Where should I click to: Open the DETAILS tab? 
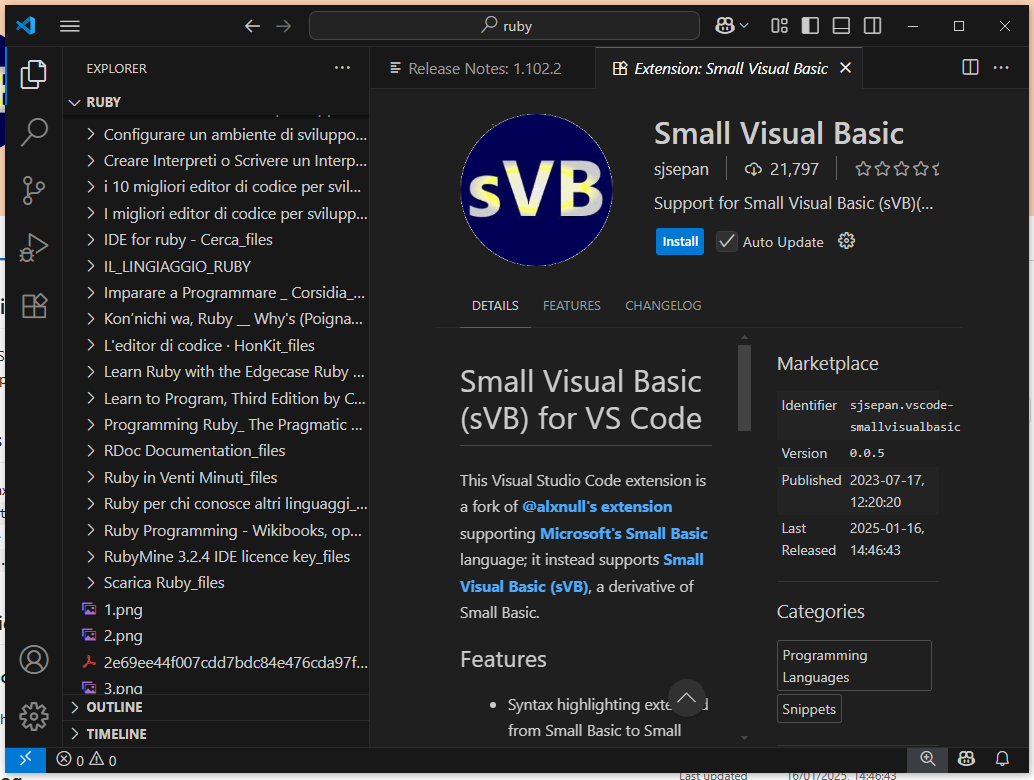[x=495, y=306]
